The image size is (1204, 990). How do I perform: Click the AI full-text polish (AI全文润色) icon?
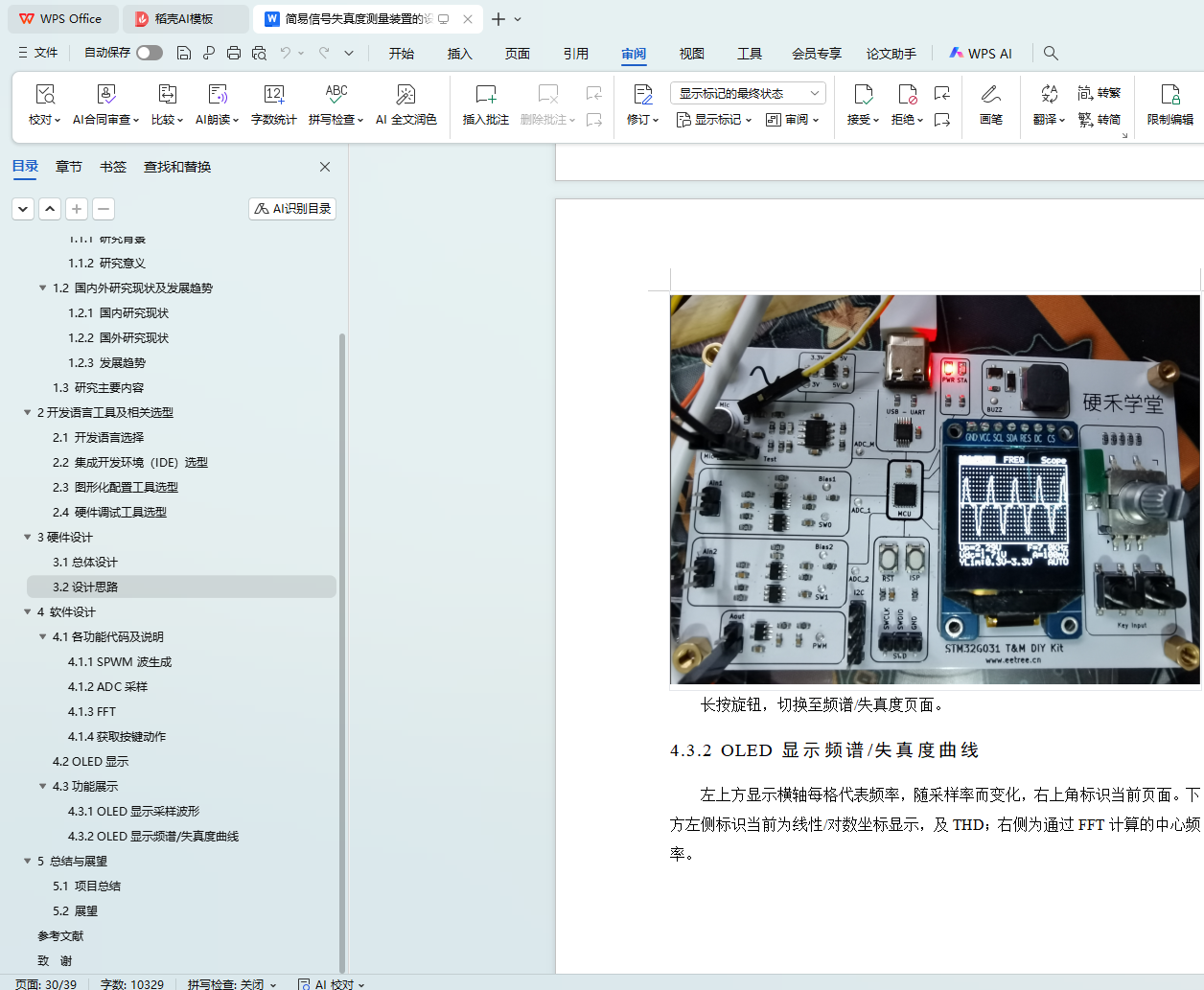tap(405, 95)
